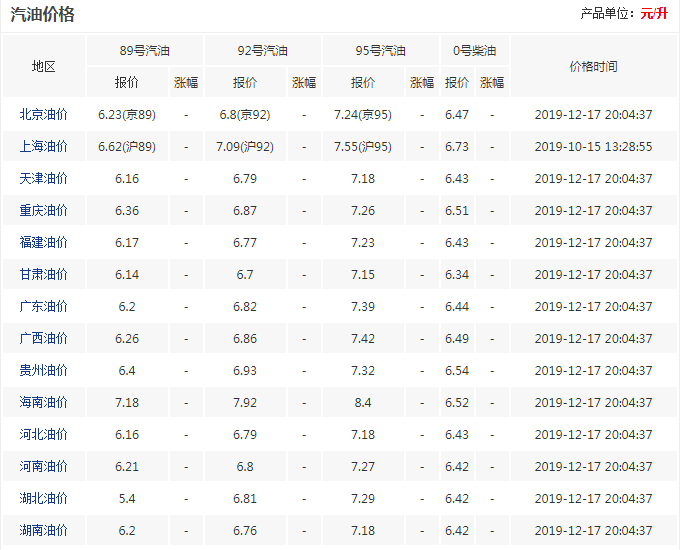Open 福建油价 price page
Viewport: 683px width, 550px height.
(44, 242)
